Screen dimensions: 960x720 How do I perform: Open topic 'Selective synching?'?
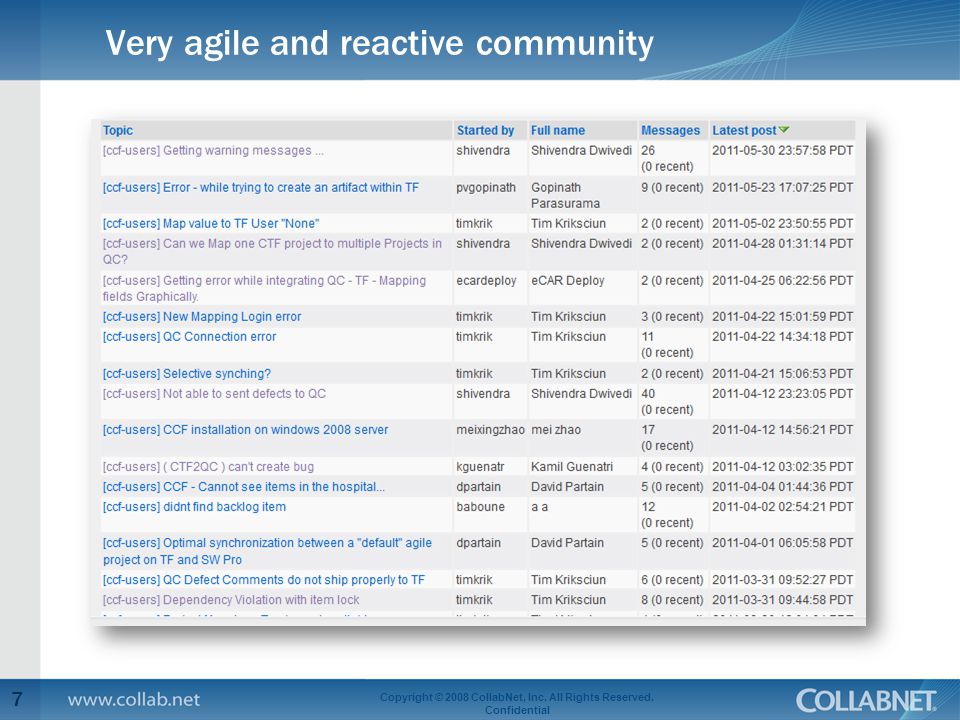pyautogui.click(x=187, y=373)
